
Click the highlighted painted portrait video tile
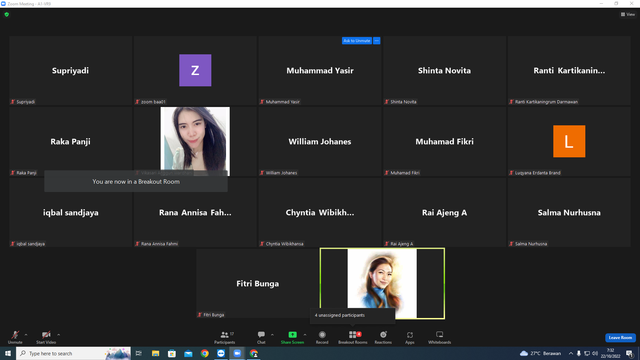[382, 283]
